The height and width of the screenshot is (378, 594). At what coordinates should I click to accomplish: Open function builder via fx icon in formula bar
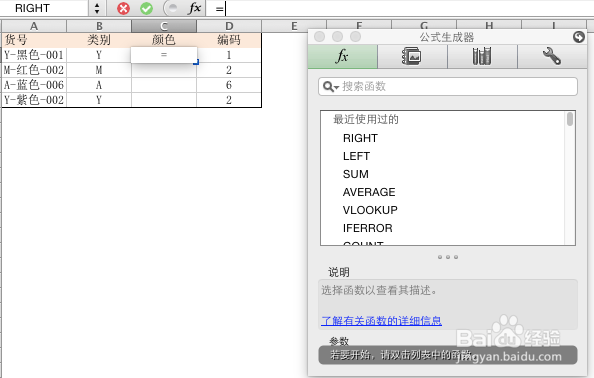194,8
